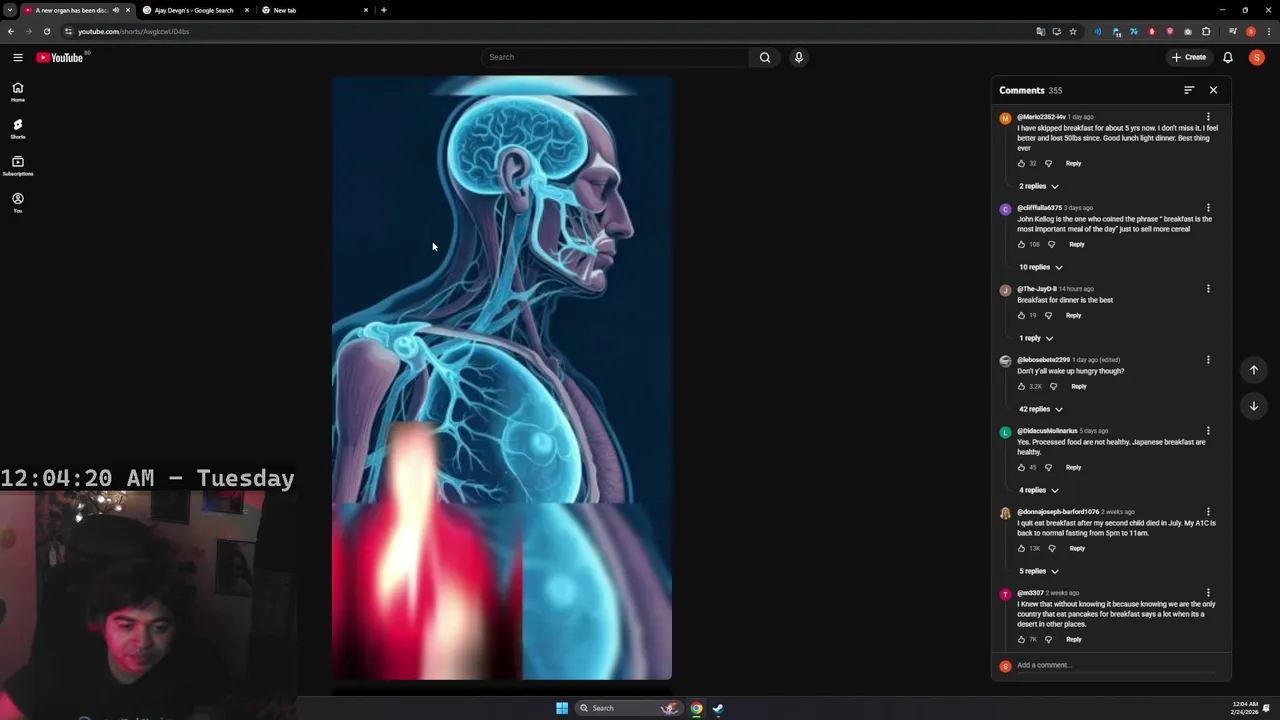Reply to "Don't y'all wake up hungry though?"
Screen dimensions: 1280x720
click(1078, 386)
